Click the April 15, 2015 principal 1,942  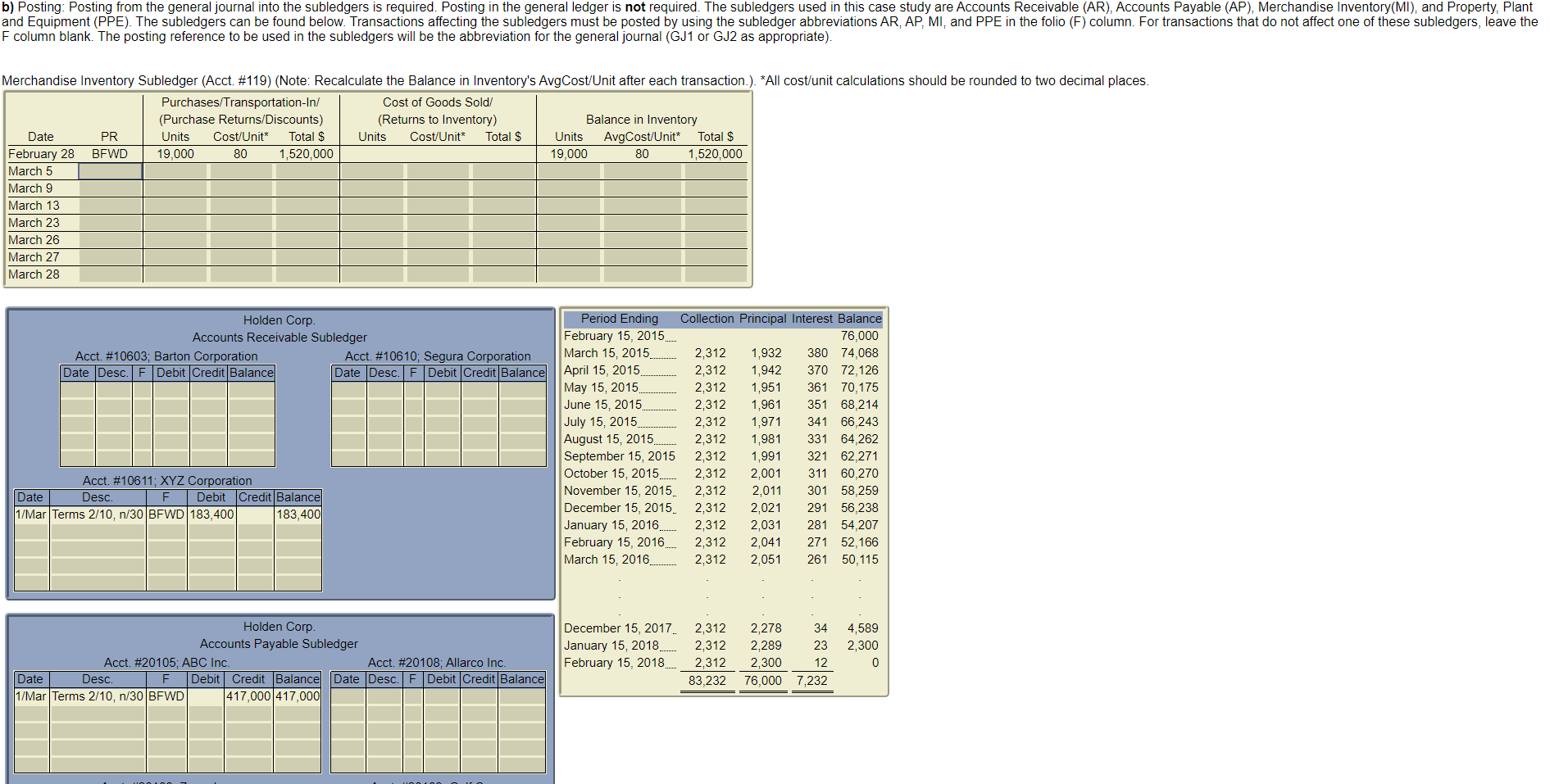766,370
